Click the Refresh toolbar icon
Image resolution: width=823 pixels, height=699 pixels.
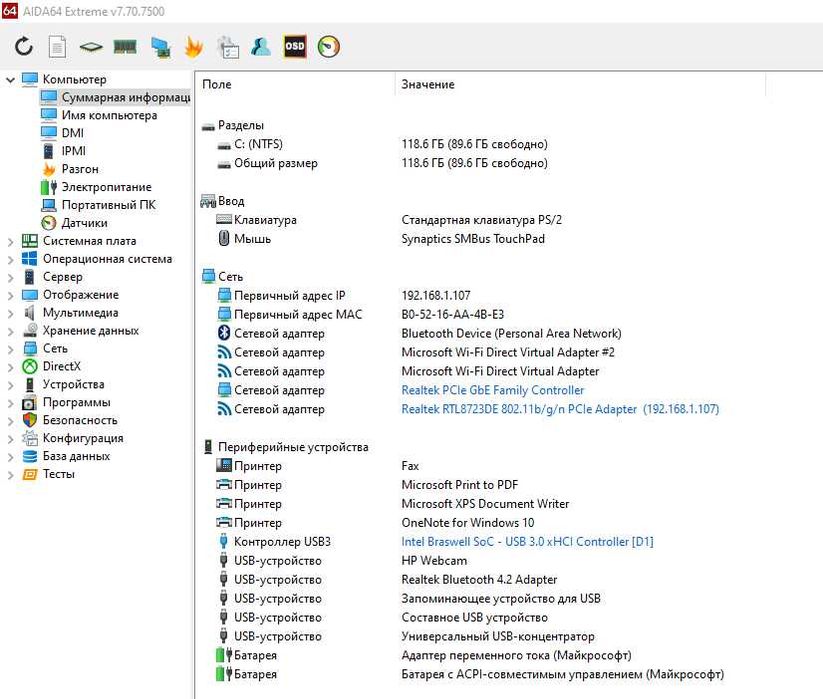pyautogui.click(x=24, y=47)
